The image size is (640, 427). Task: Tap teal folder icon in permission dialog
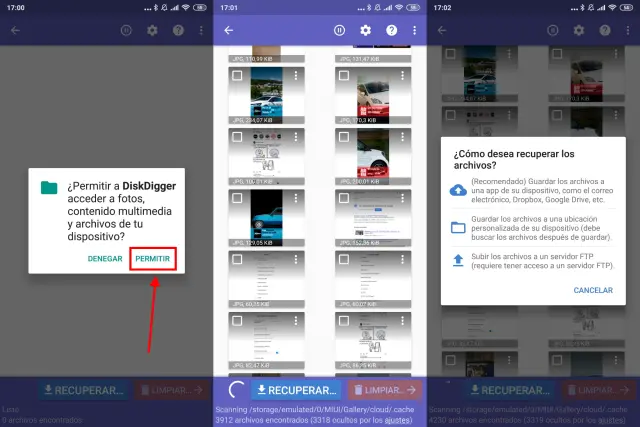click(49, 187)
